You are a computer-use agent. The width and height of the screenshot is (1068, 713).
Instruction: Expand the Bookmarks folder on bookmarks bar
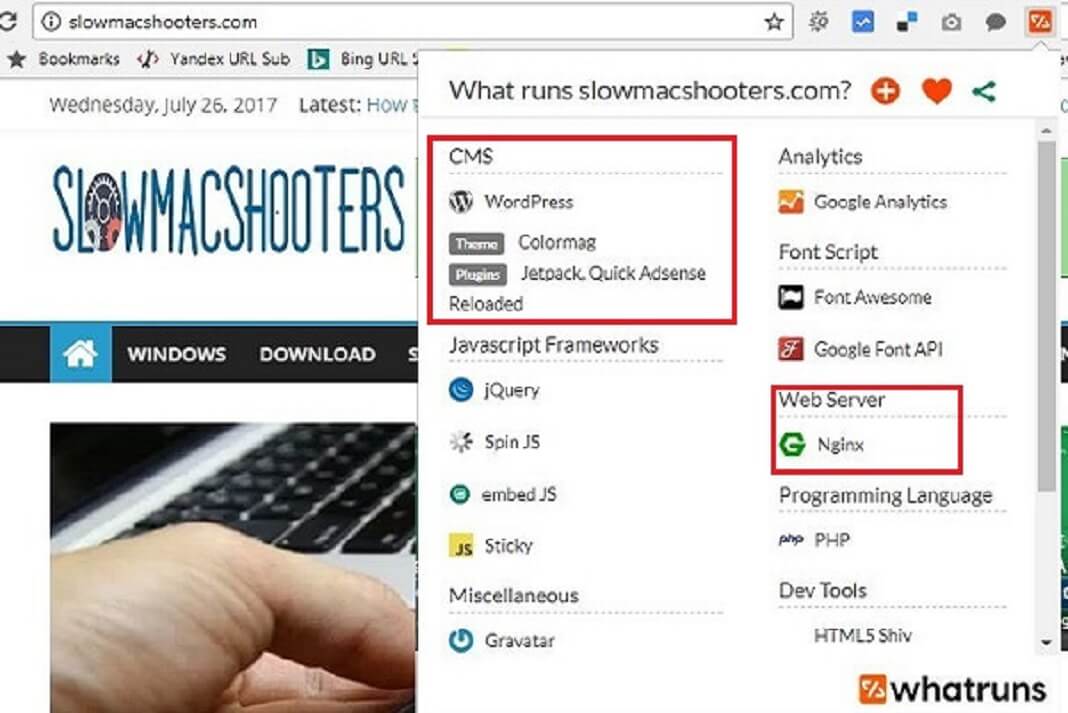point(80,59)
